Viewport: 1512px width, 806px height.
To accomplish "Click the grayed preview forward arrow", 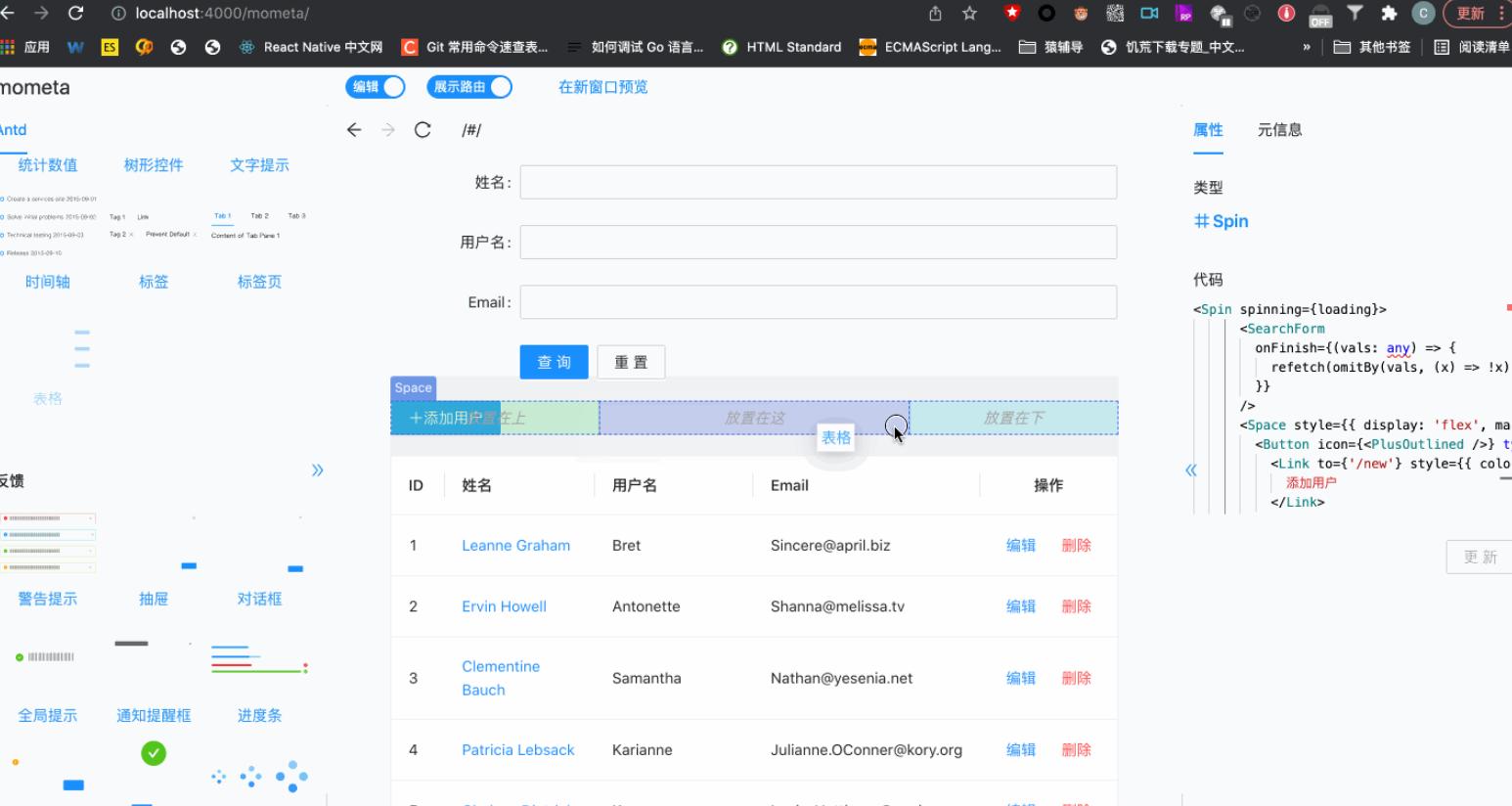I will 387,129.
